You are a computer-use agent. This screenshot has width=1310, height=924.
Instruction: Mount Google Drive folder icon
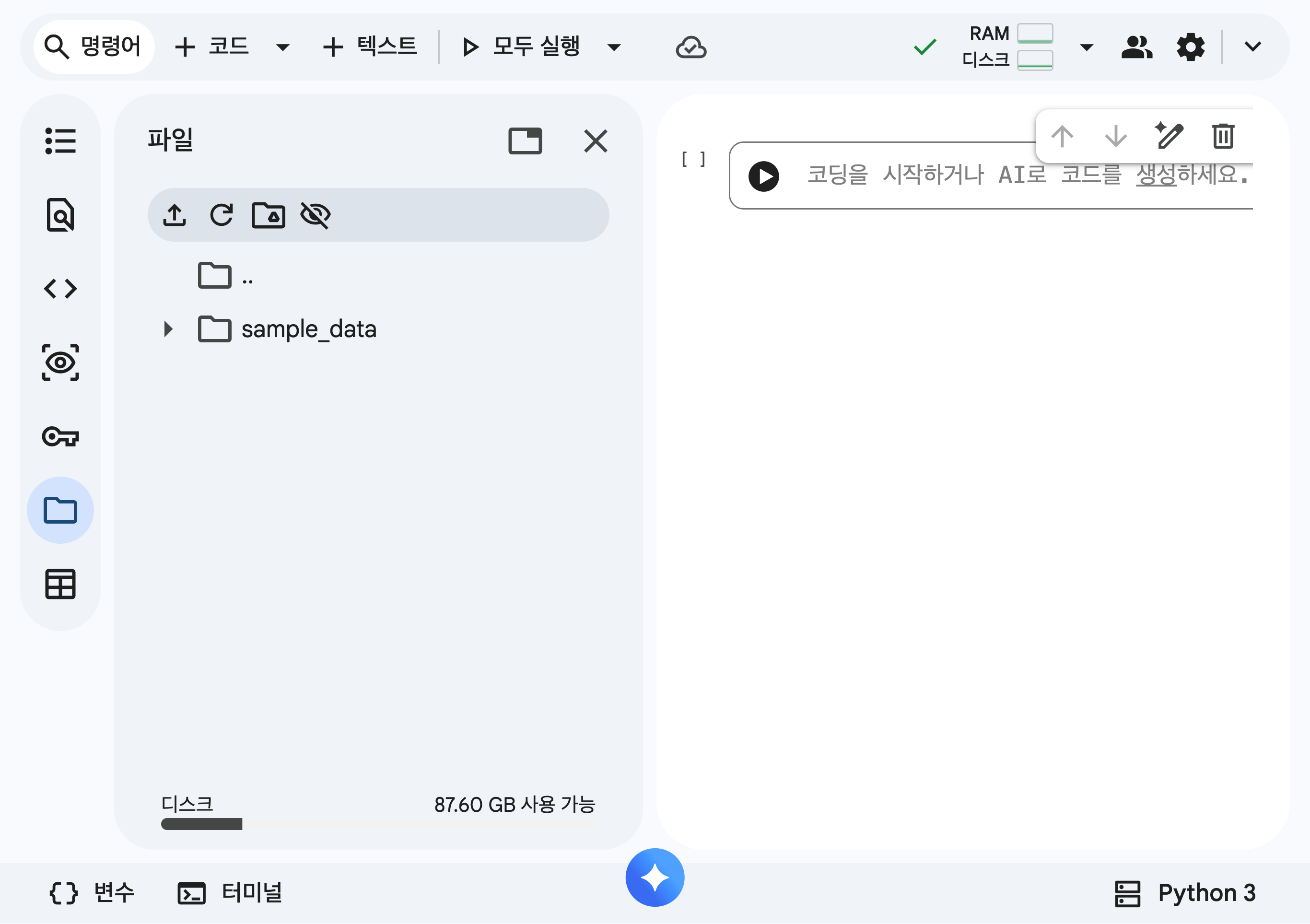click(268, 215)
